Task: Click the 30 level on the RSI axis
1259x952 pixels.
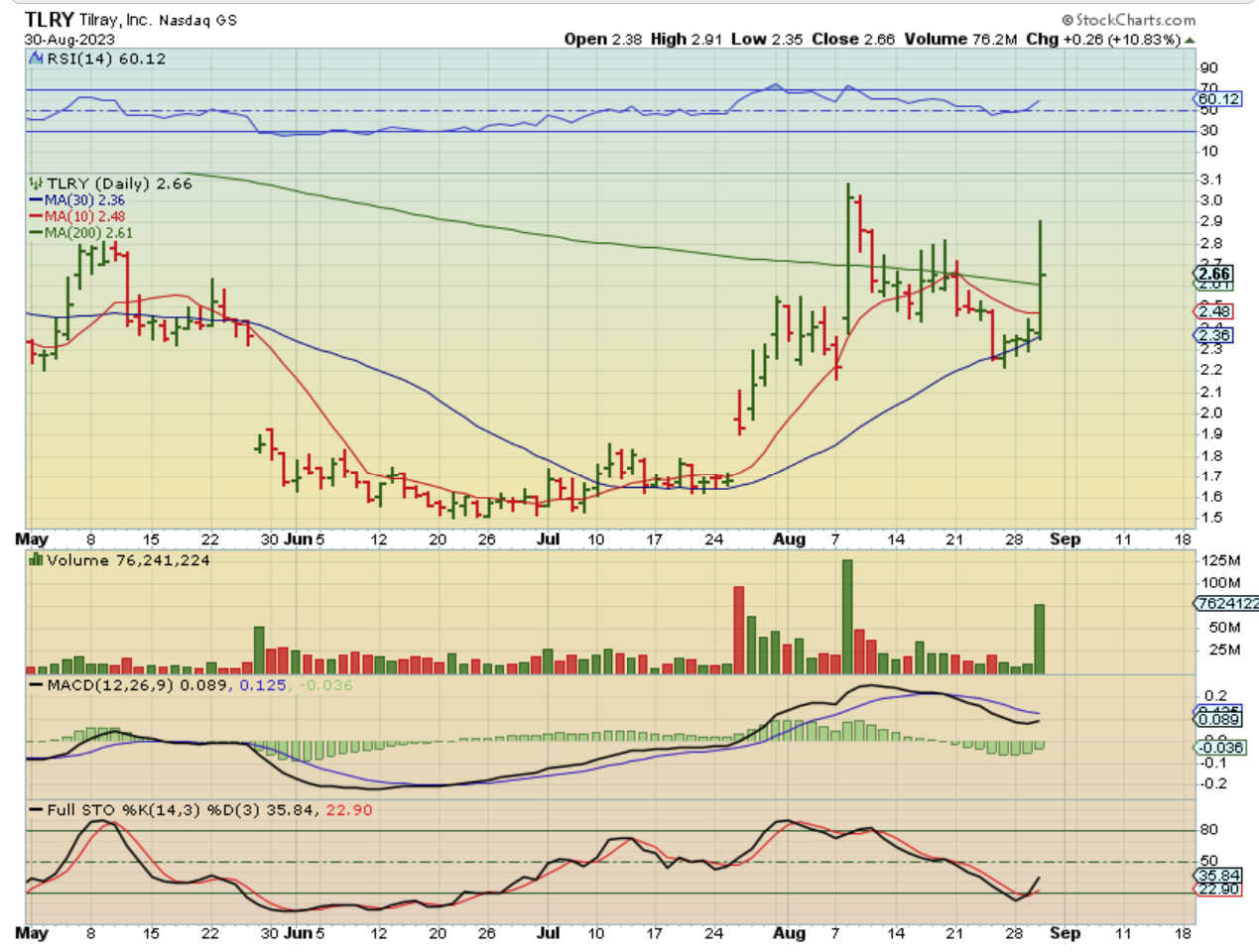Action: point(1208,130)
